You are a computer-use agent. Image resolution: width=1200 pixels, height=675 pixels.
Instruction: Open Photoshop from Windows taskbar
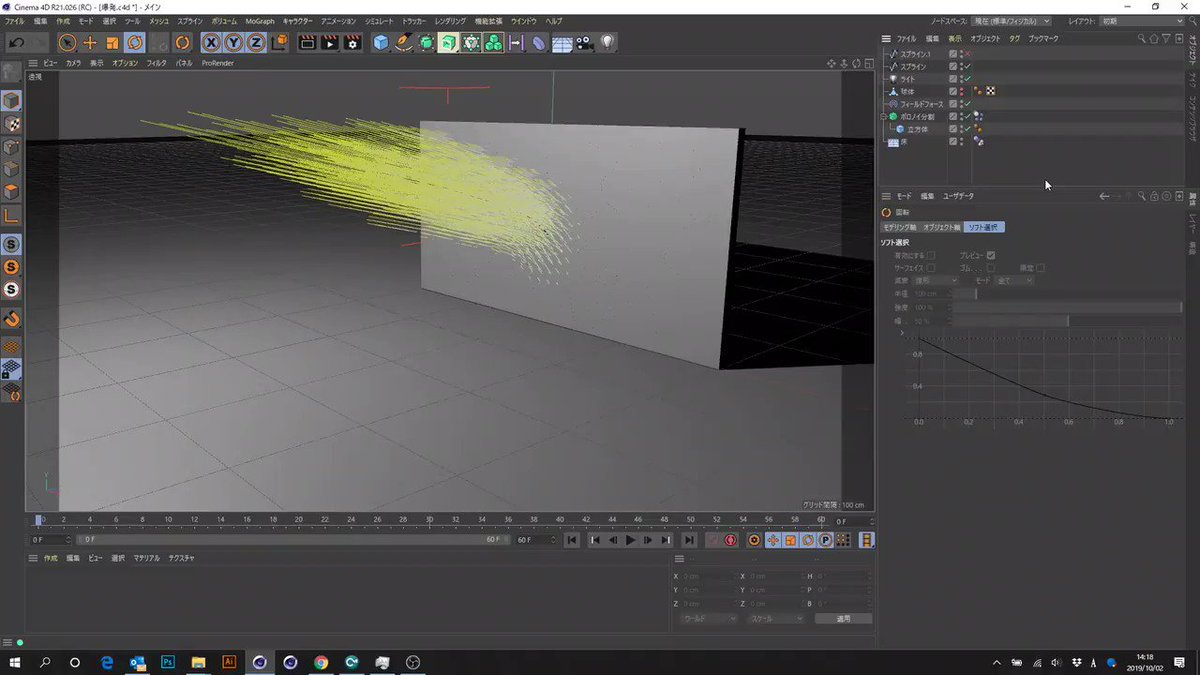(168, 662)
